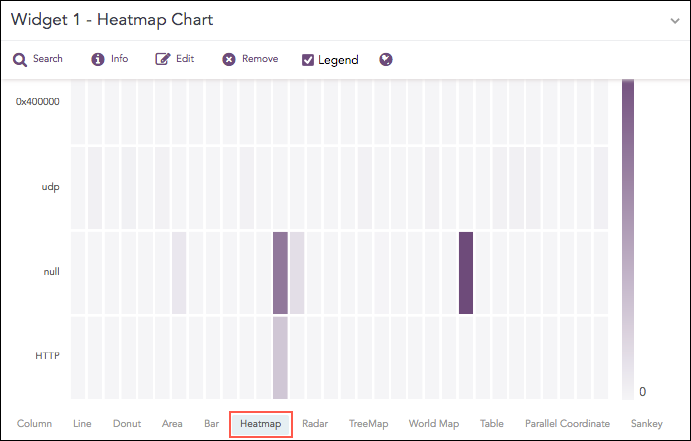Image resolution: width=691 pixels, height=441 pixels.
Task: Show data in Table view
Action: pyautogui.click(x=491, y=424)
